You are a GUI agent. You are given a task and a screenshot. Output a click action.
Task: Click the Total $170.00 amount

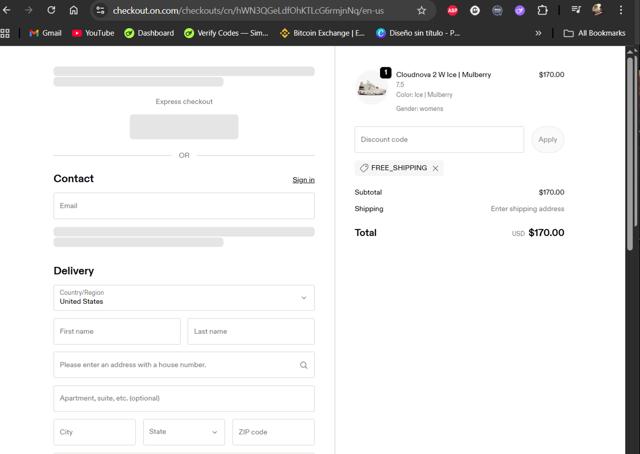pos(546,233)
